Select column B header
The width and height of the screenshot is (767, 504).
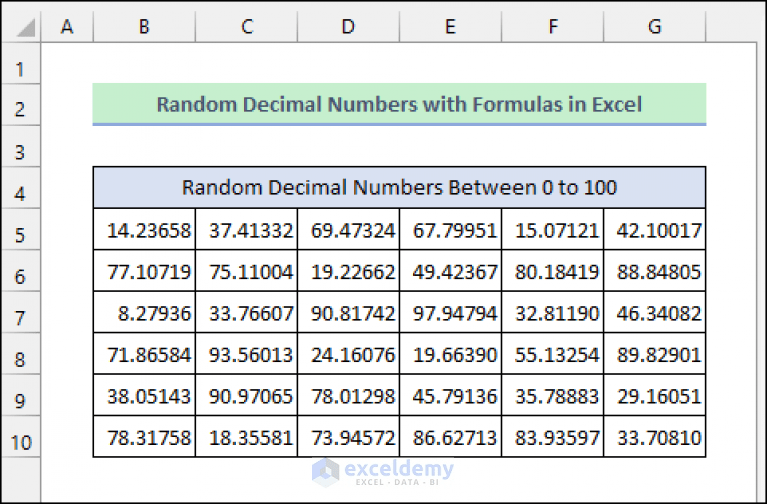click(x=144, y=26)
